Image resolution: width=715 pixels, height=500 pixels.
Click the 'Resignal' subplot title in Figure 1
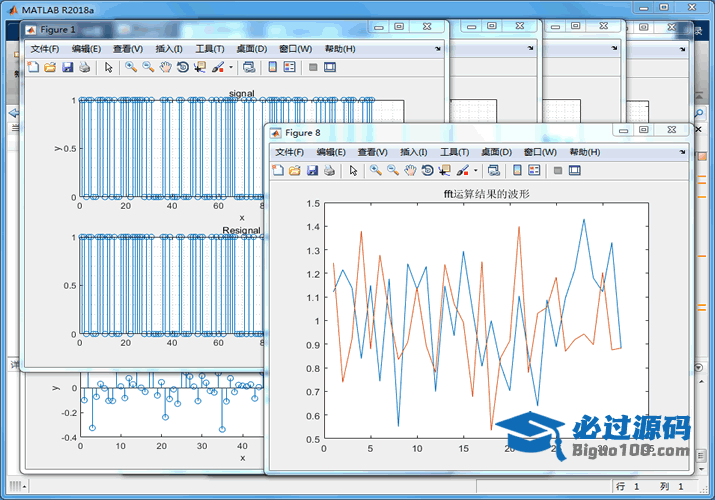[x=242, y=230]
